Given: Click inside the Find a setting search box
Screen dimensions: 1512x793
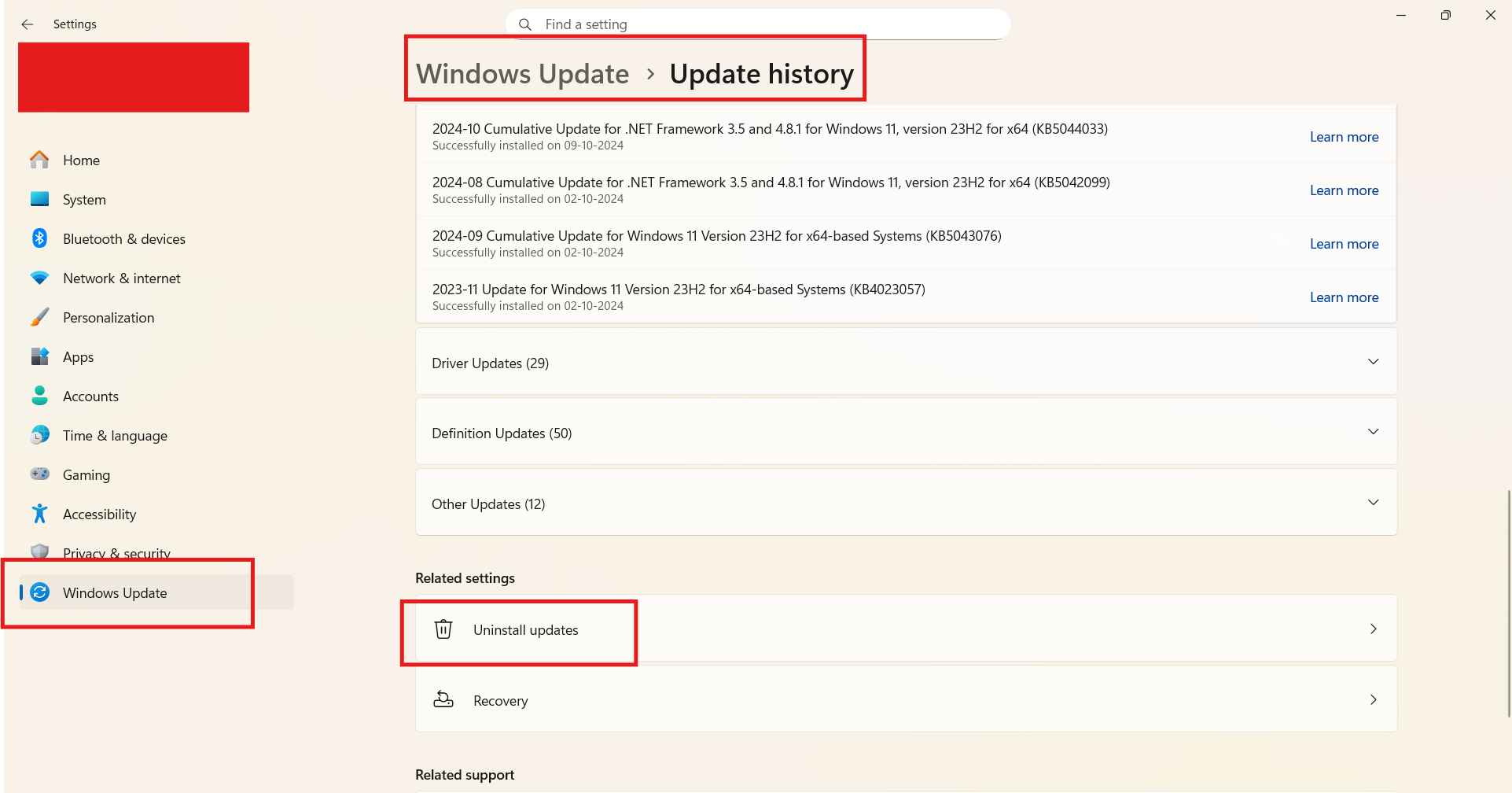Looking at the screenshot, I should pos(757,24).
